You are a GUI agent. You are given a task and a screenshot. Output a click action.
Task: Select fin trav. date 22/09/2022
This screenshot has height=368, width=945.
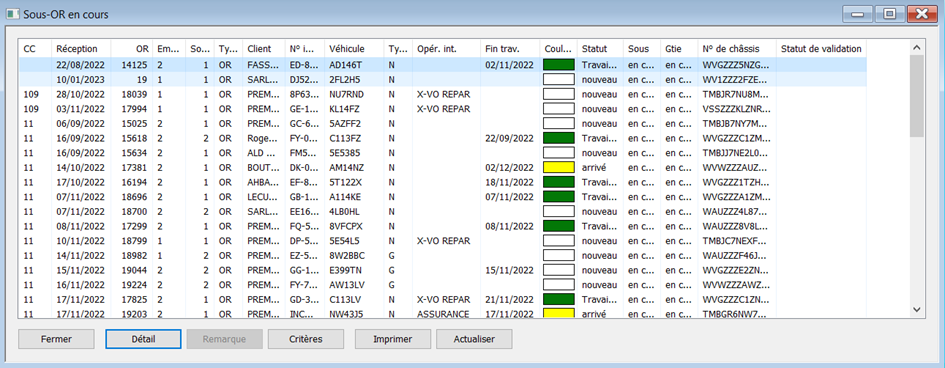pos(509,138)
